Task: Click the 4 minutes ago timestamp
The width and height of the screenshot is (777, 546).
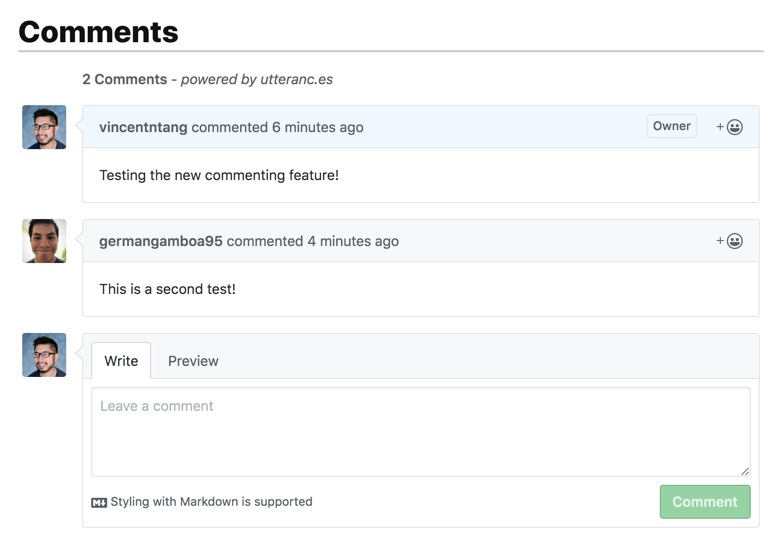Action: (x=353, y=241)
